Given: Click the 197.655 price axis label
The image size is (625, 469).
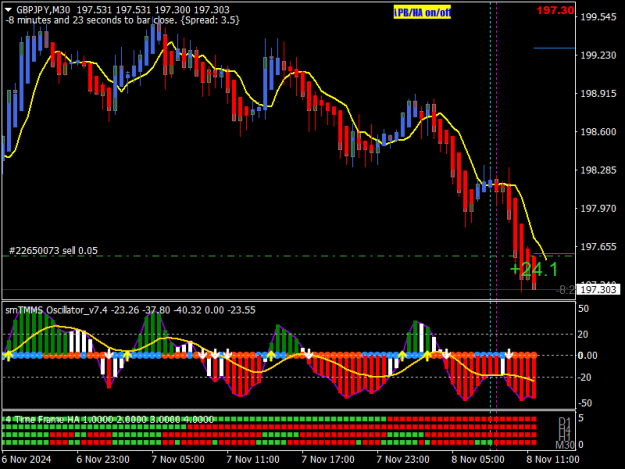Looking at the screenshot, I should [x=598, y=247].
